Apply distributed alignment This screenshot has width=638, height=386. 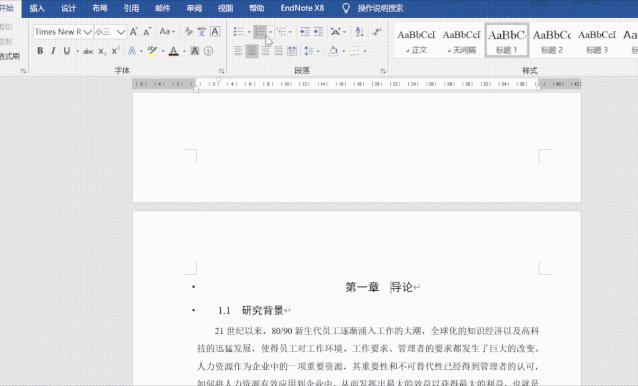tap(292, 51)
